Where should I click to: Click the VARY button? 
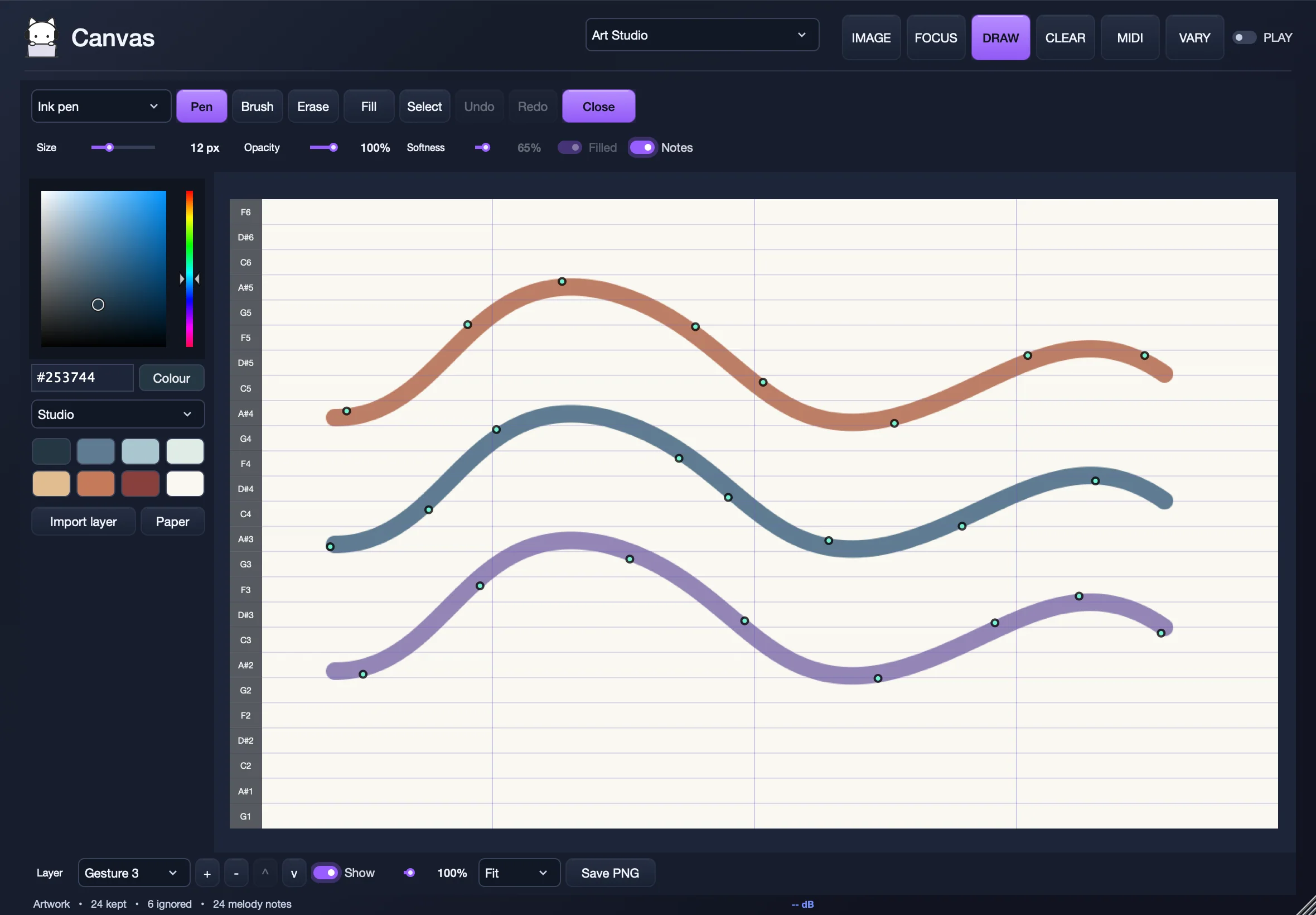coord(1194,38)
